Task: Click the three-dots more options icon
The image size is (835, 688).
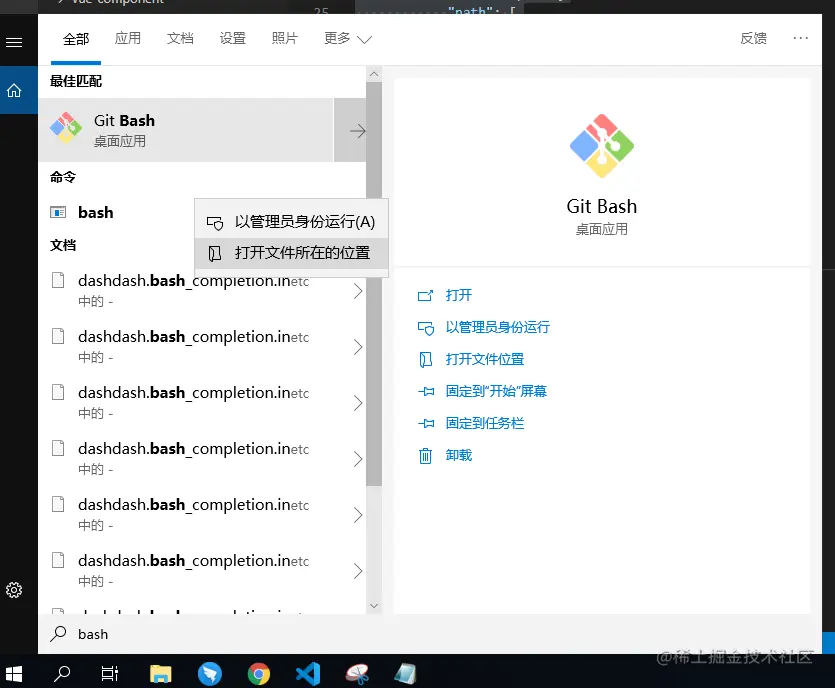Action: [800, 38]
